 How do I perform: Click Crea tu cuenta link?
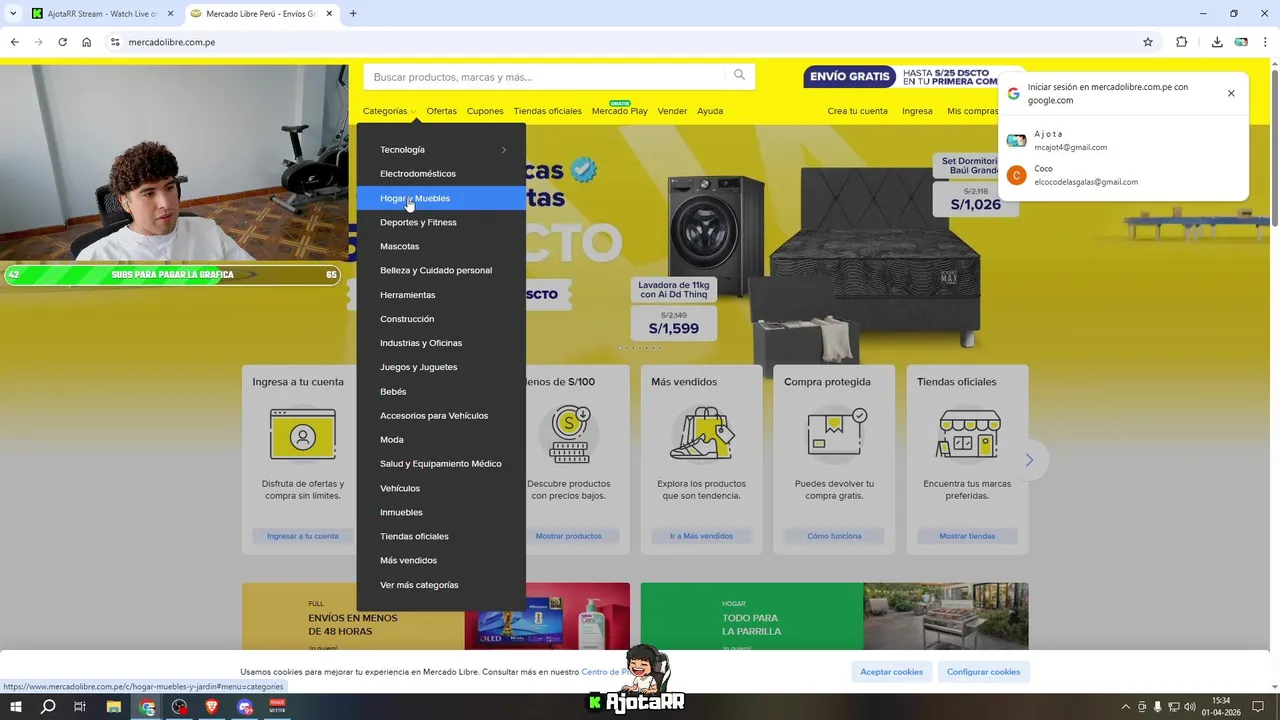click(857, 111)
